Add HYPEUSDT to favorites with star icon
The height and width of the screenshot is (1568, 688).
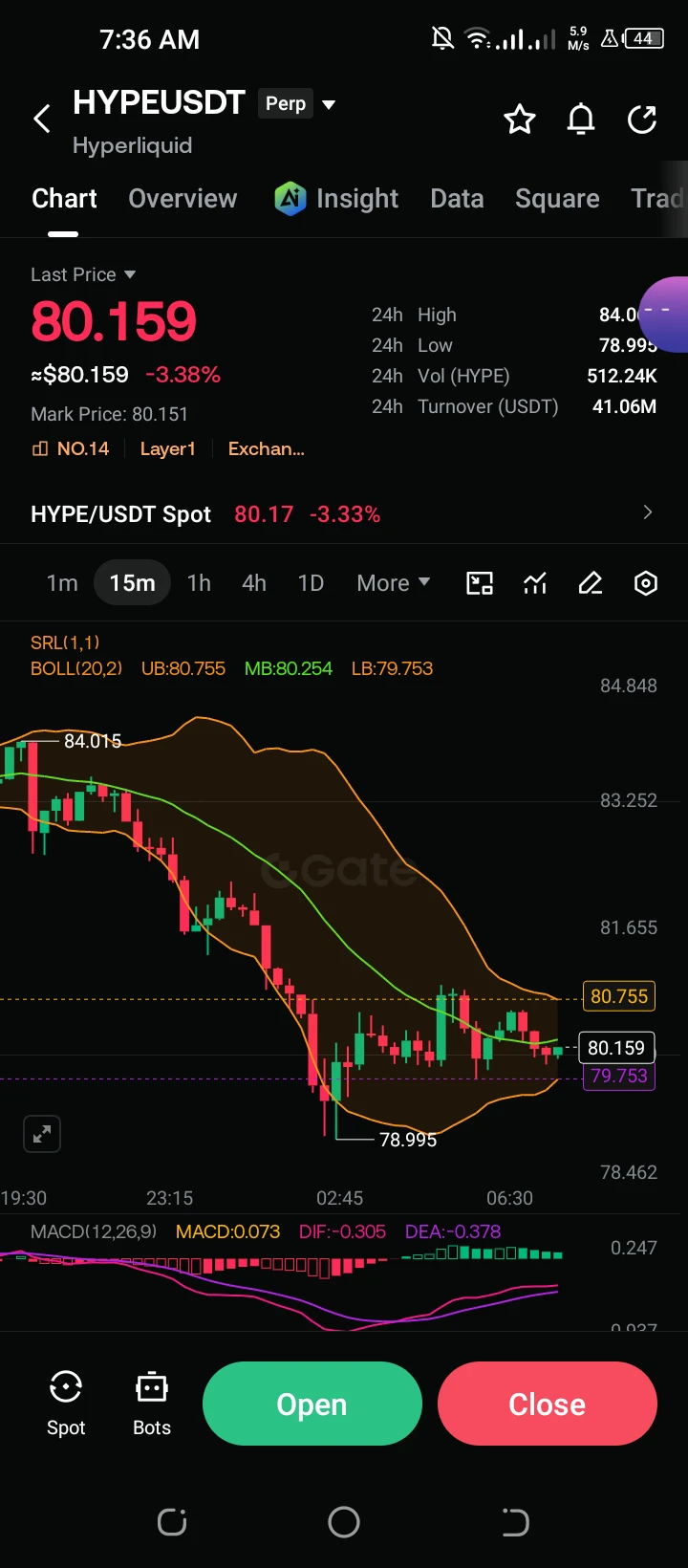click(520, 120)
